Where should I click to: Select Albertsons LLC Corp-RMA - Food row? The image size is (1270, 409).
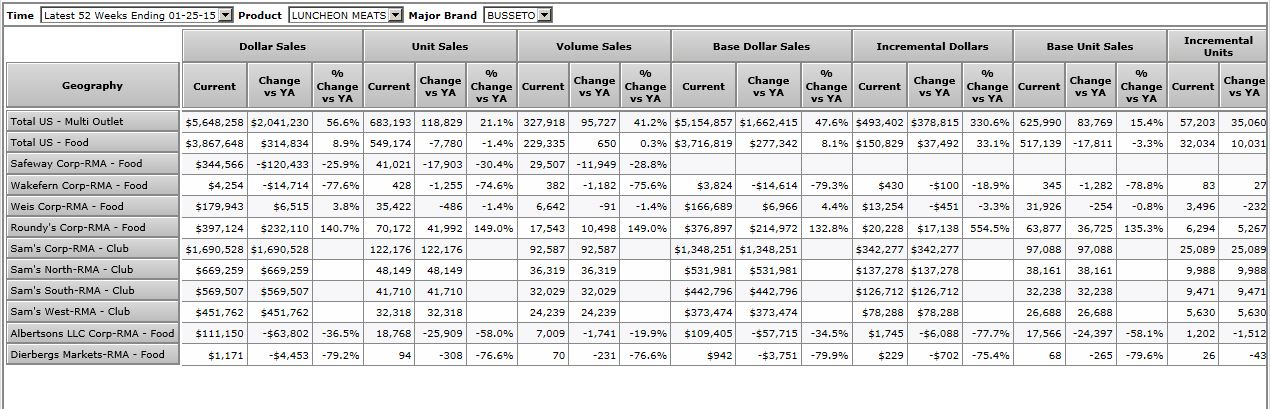click(x=92, y=333)
